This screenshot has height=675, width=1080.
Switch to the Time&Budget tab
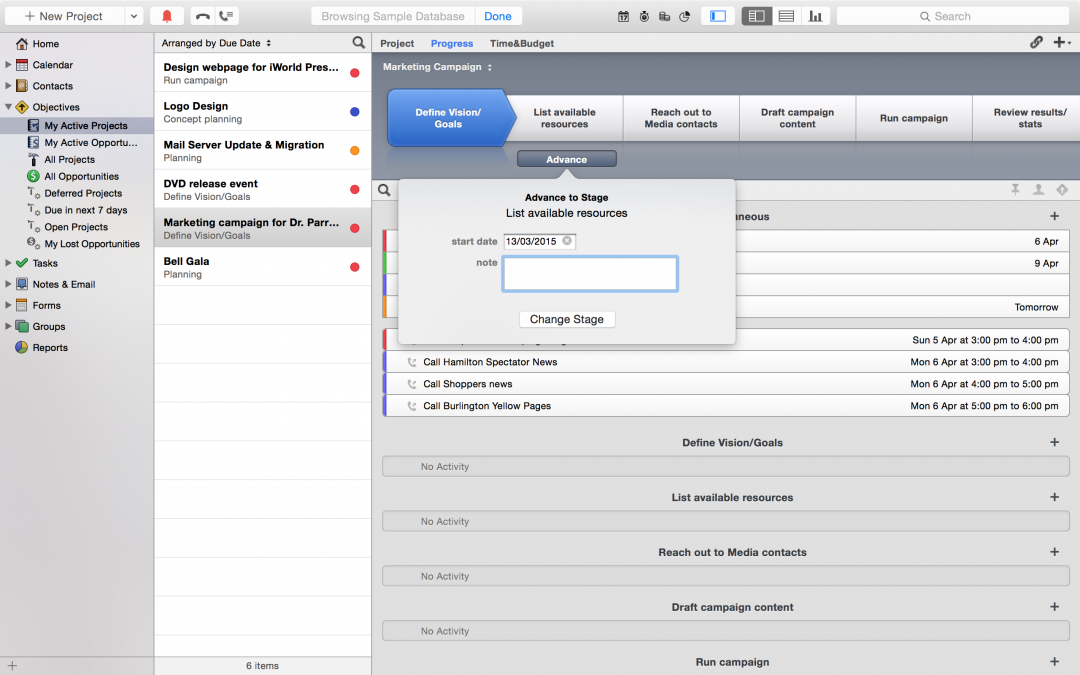coord(521,43)
